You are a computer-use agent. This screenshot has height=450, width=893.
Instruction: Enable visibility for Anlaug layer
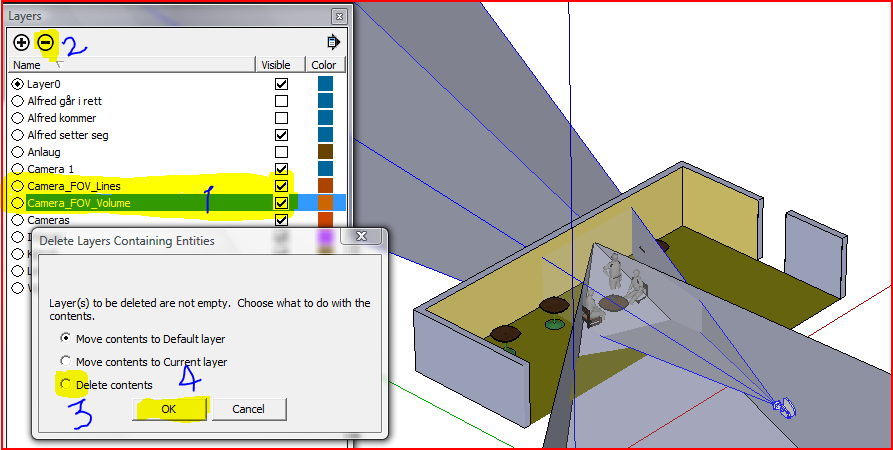281,152
